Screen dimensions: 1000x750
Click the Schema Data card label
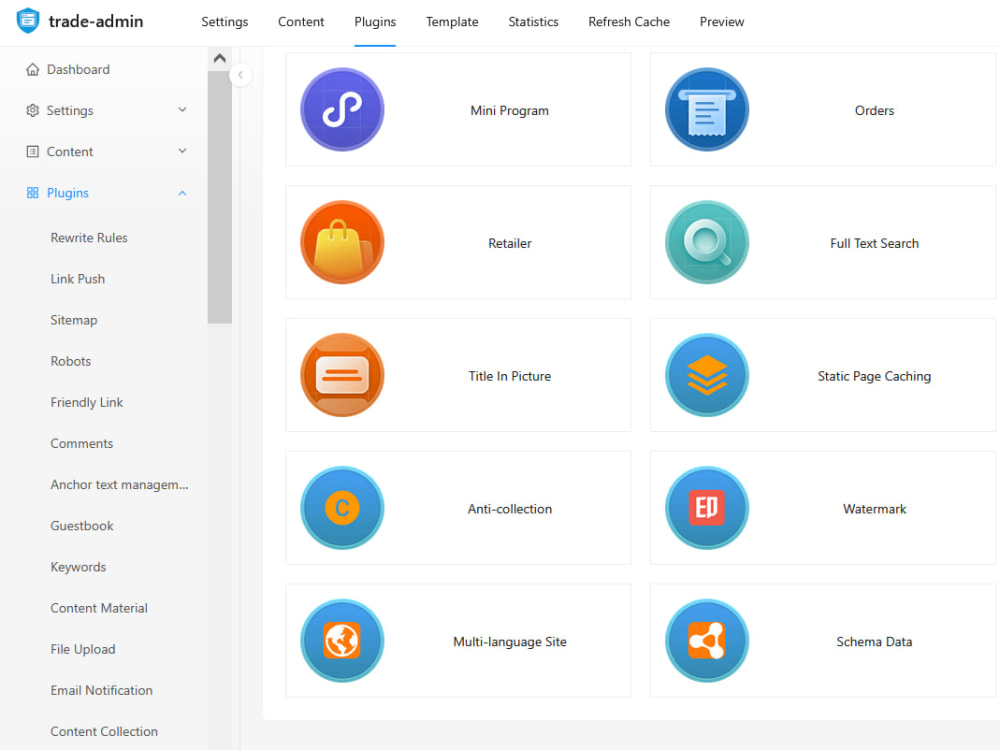pyautogui.click(x=874, y=641)
